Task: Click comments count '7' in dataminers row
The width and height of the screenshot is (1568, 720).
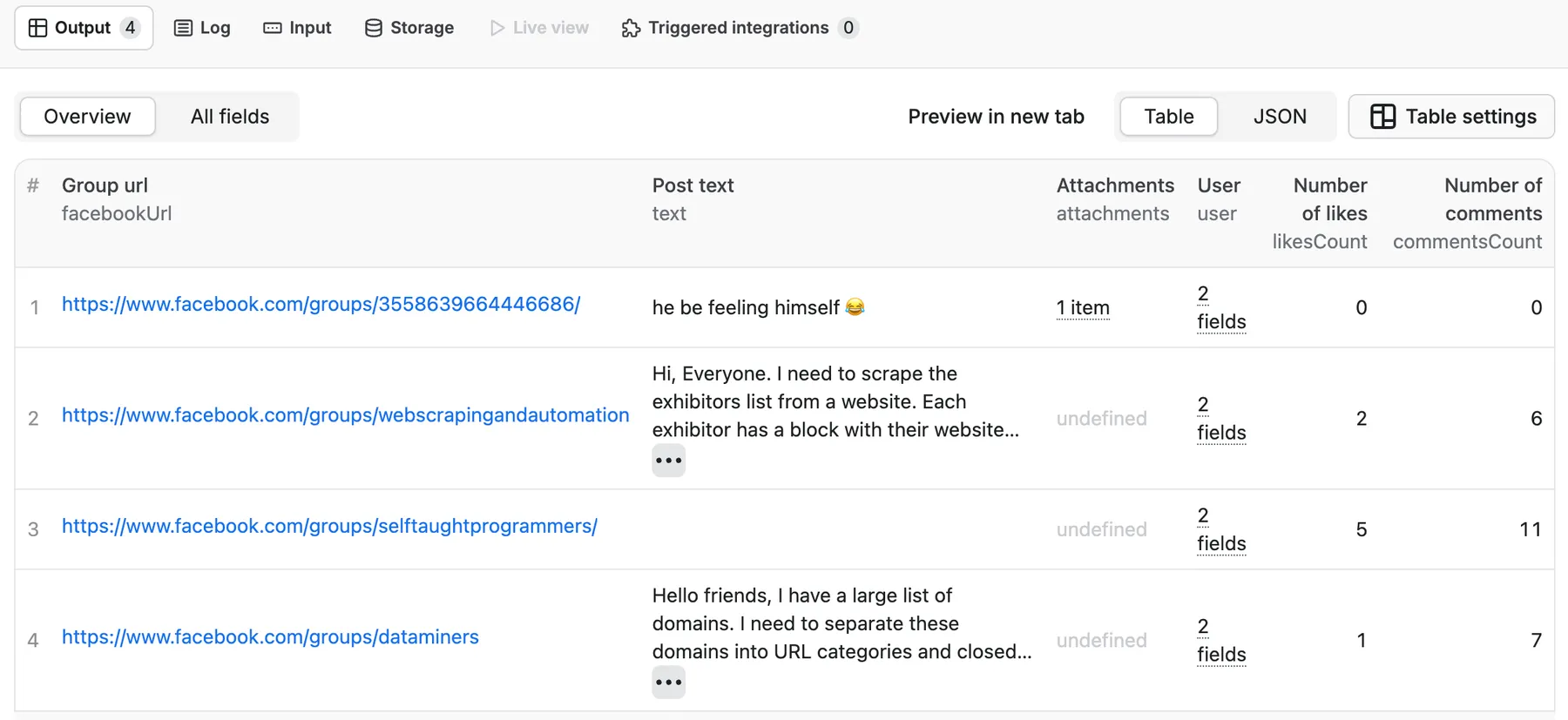Action: [1537, 641]
